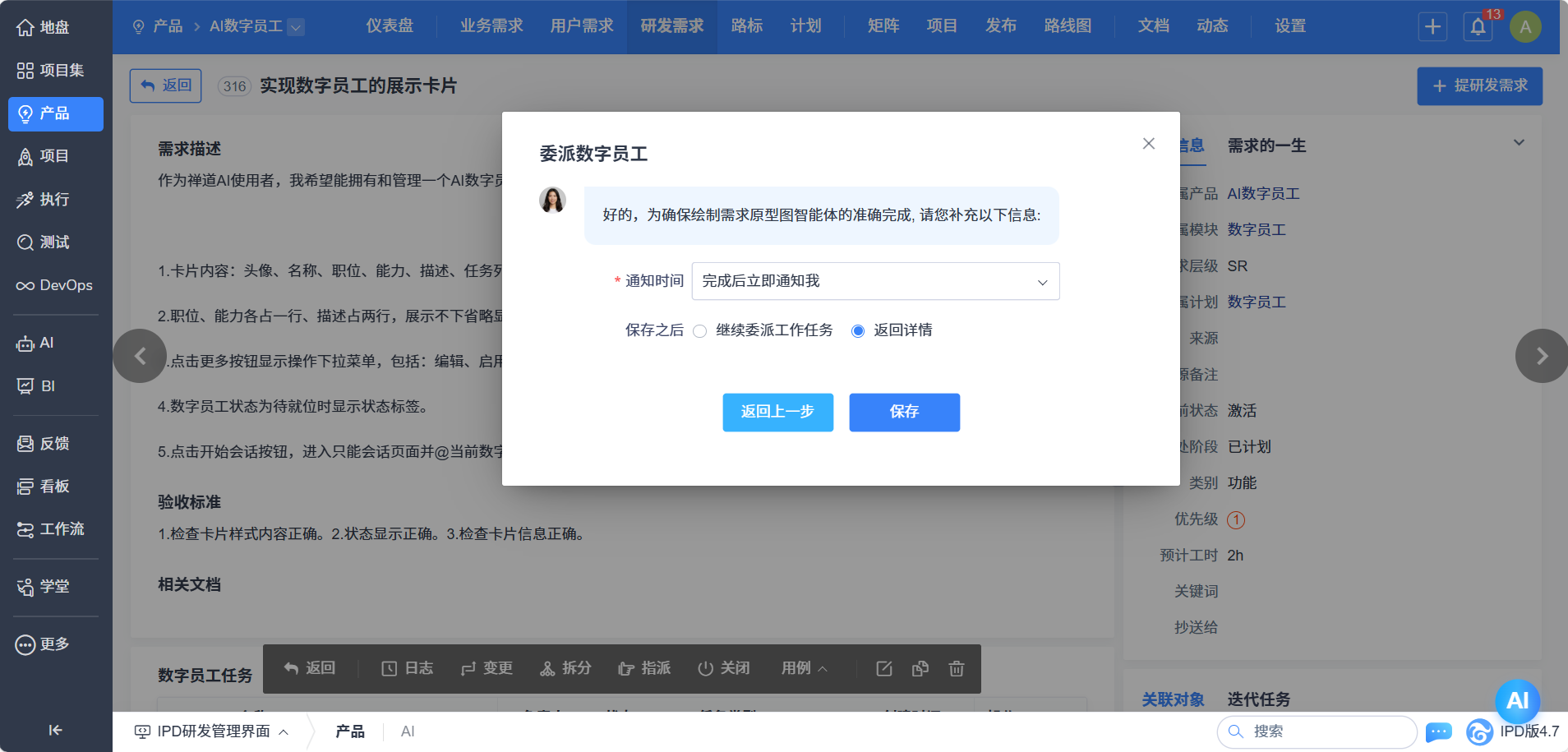Open 路线图 in the top navigation
Image resolution: width=1568 pixels, height=752 pixels.
1068,26
